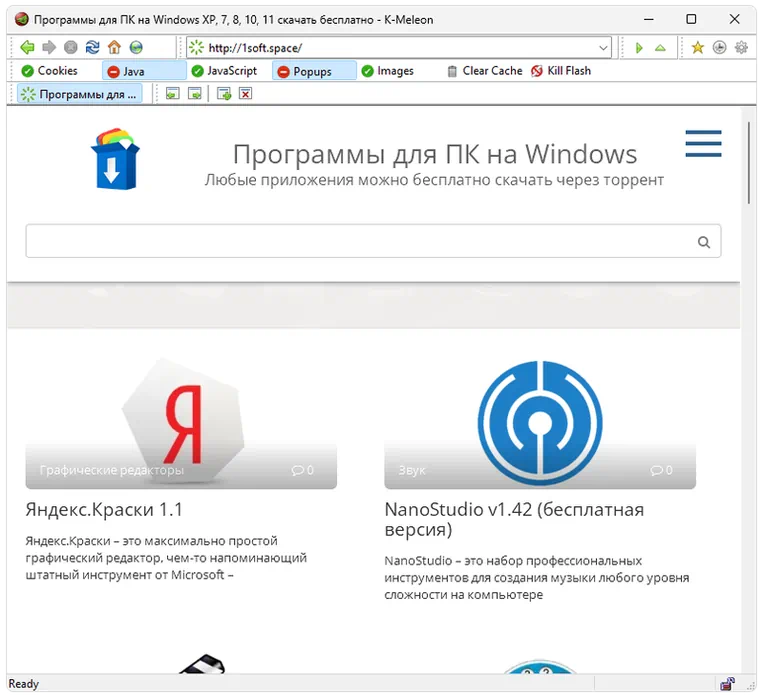The height and width of the screenshot is (700, 764).
Task: Reload the page with the Refresh icon
Action: pyautogui.click(x=92, y=47)
